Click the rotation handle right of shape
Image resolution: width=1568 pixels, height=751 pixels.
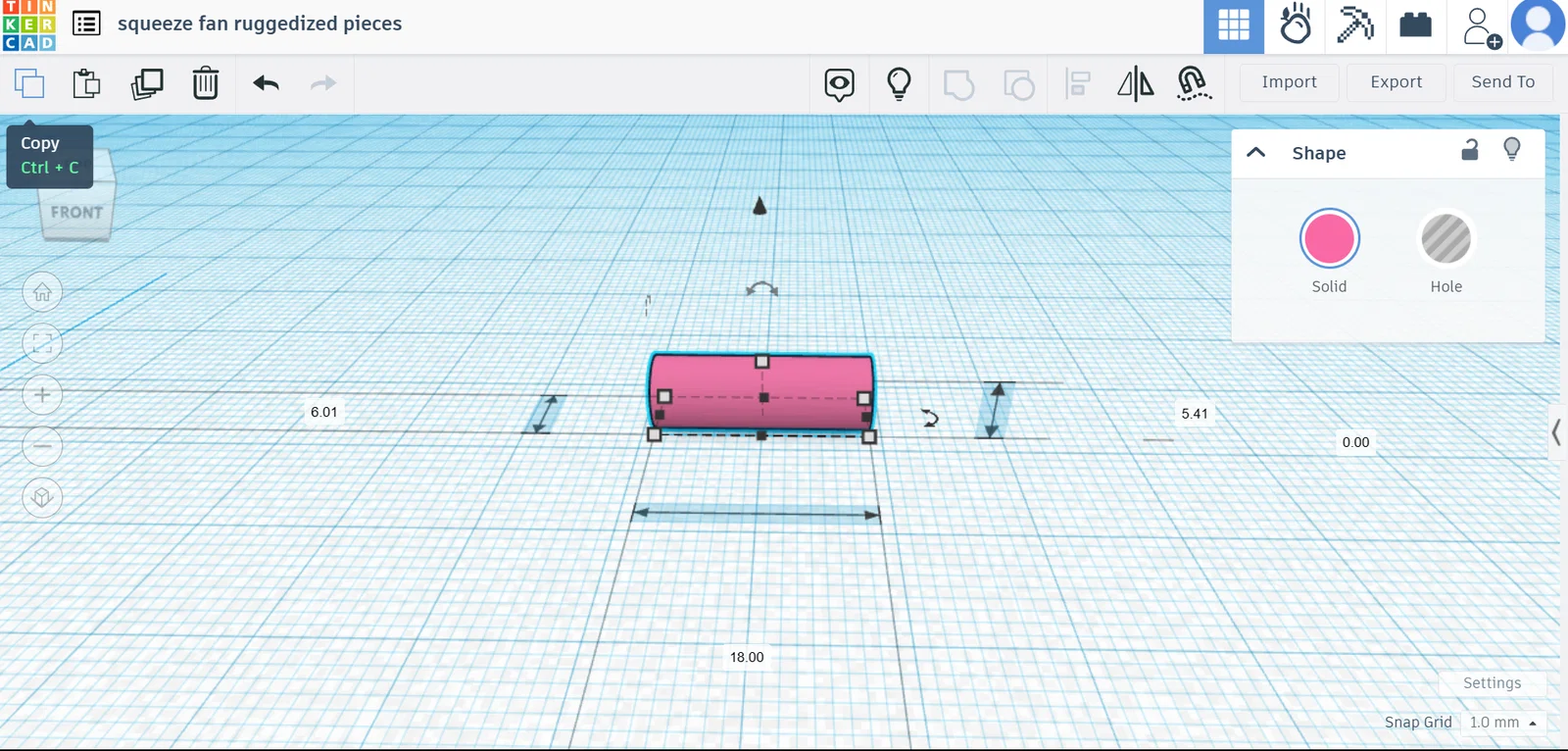click(930, 419)
